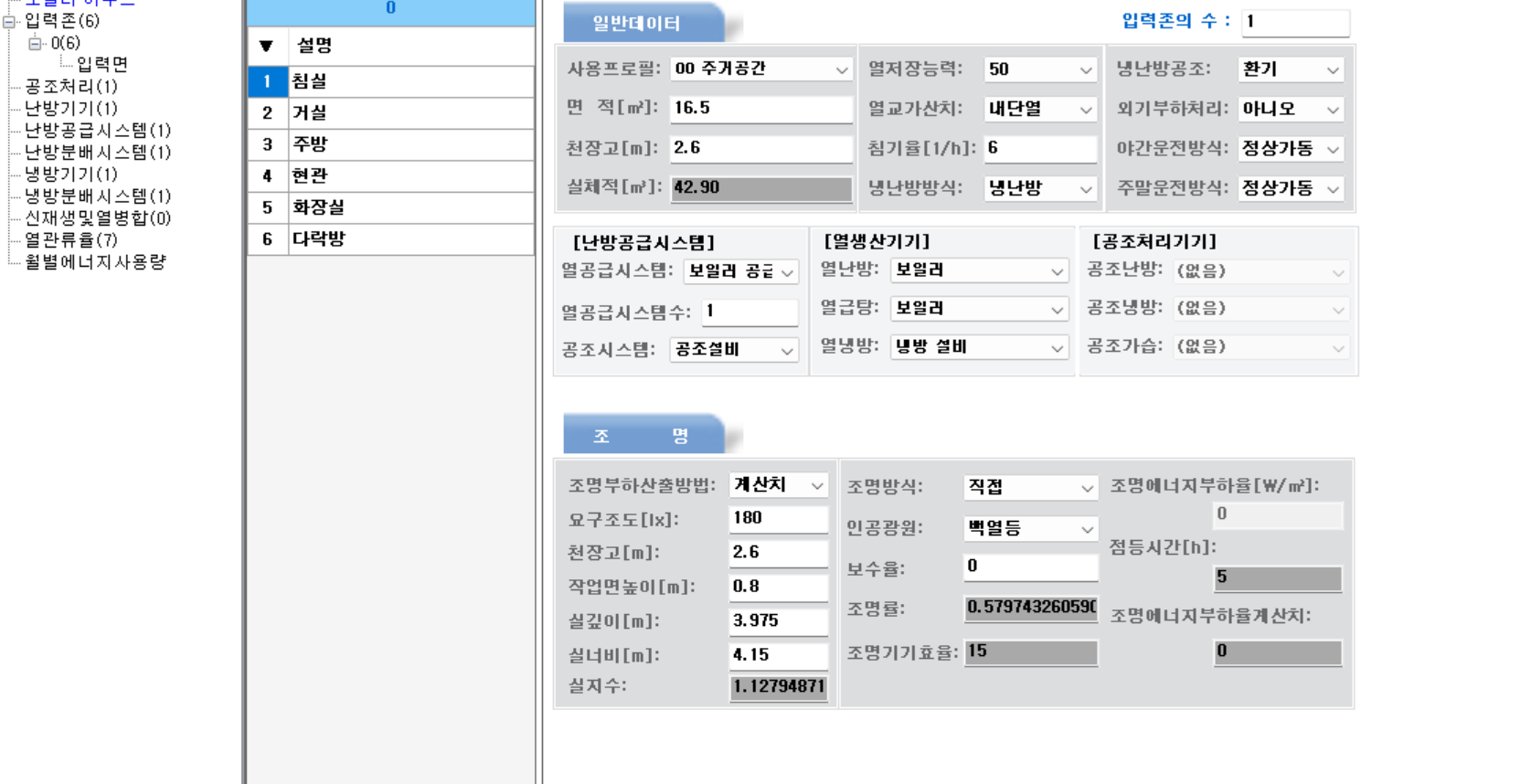This screenshot has width=1531, height=784.
Task: Click the 침기율 input field
Action: point(1039,148)
